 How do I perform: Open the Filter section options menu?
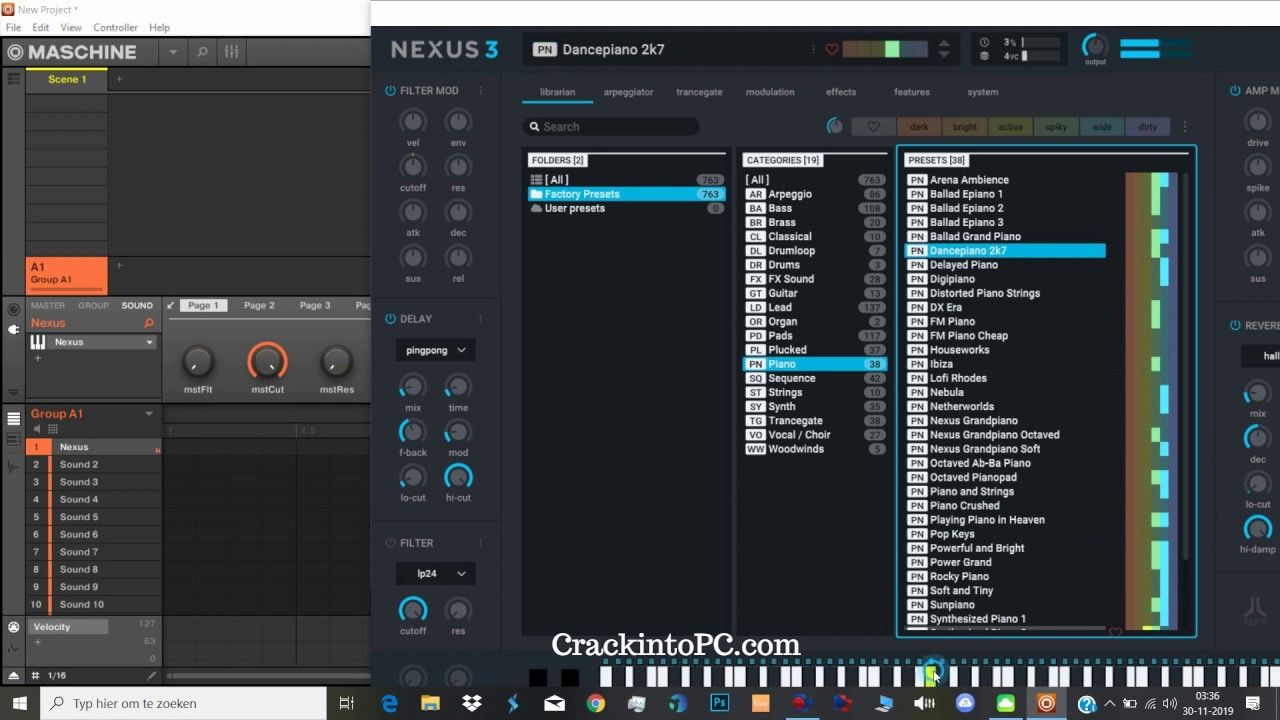click(x=480, y=543)
